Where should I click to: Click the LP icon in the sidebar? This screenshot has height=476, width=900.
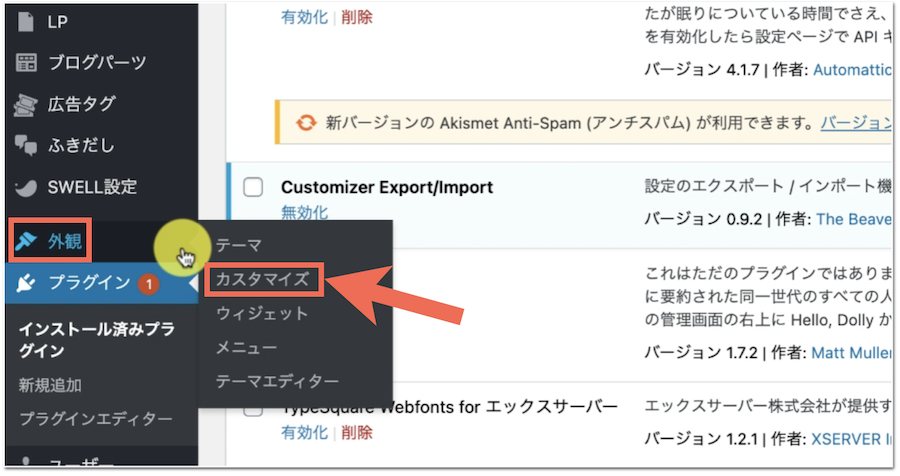pos(27,22)
